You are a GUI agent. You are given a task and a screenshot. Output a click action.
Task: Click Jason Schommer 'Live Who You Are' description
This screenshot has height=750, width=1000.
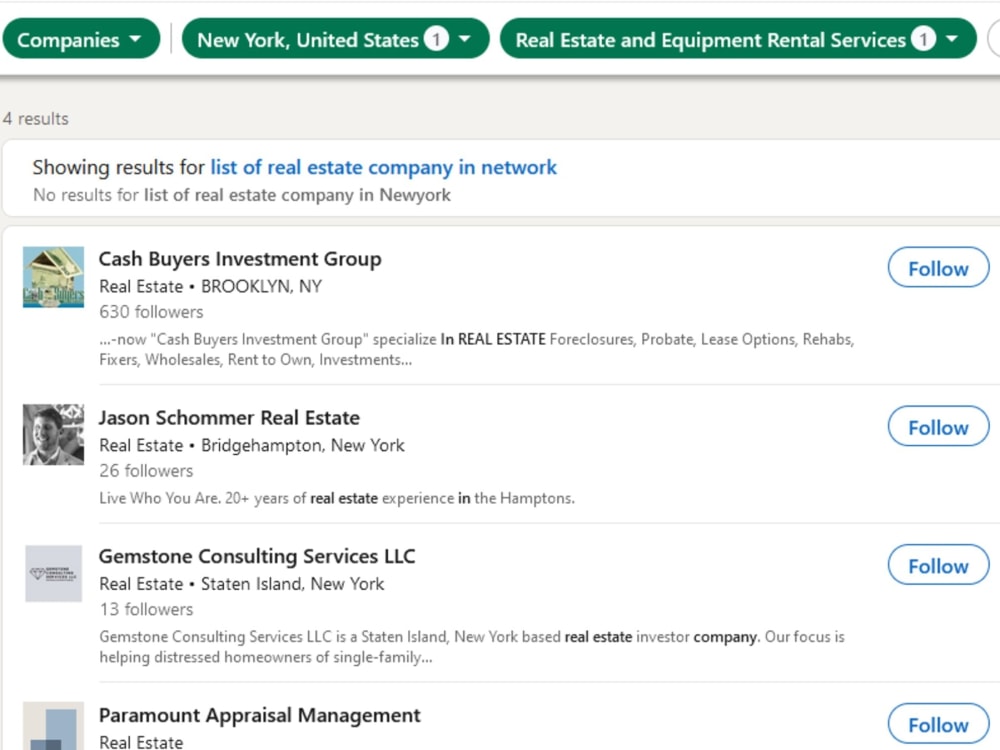pyautogui.click(x=337, y=498)
